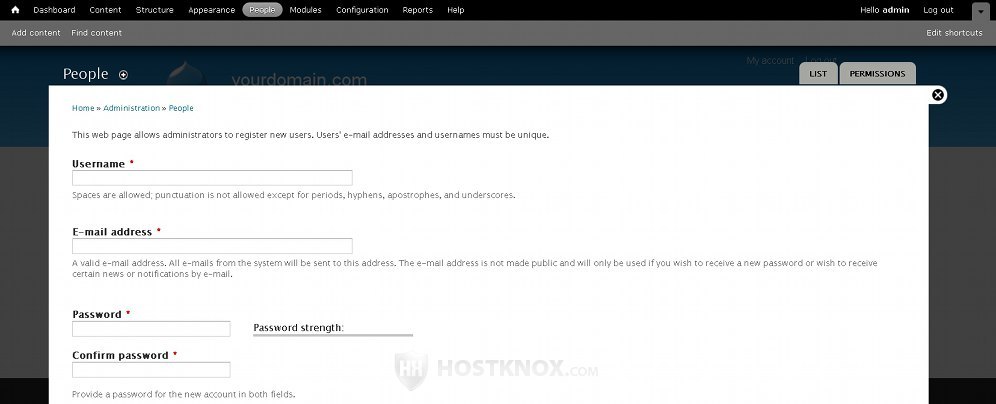
Task: Click into the Username field
Action: (212, 178)
